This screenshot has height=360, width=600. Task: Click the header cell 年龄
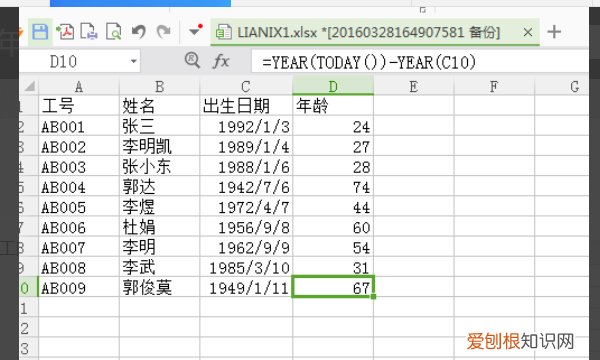click(x=333, y=106)
